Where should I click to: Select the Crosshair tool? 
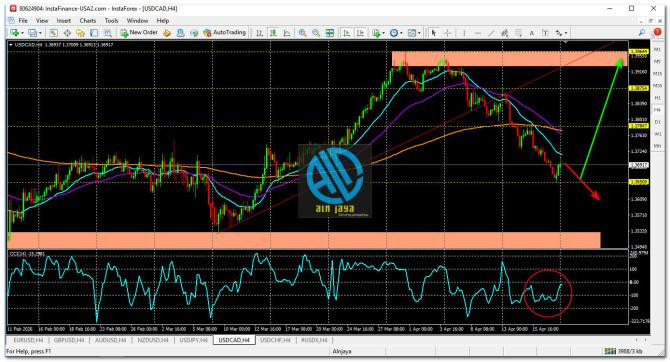(447, 33)
